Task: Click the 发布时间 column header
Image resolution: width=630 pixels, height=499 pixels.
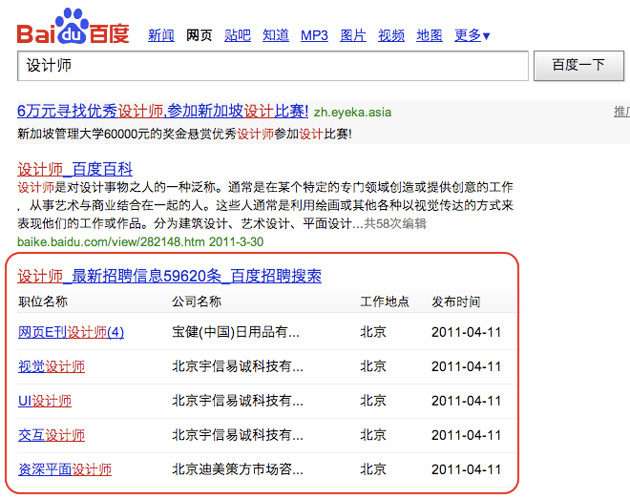Action: 456,301
